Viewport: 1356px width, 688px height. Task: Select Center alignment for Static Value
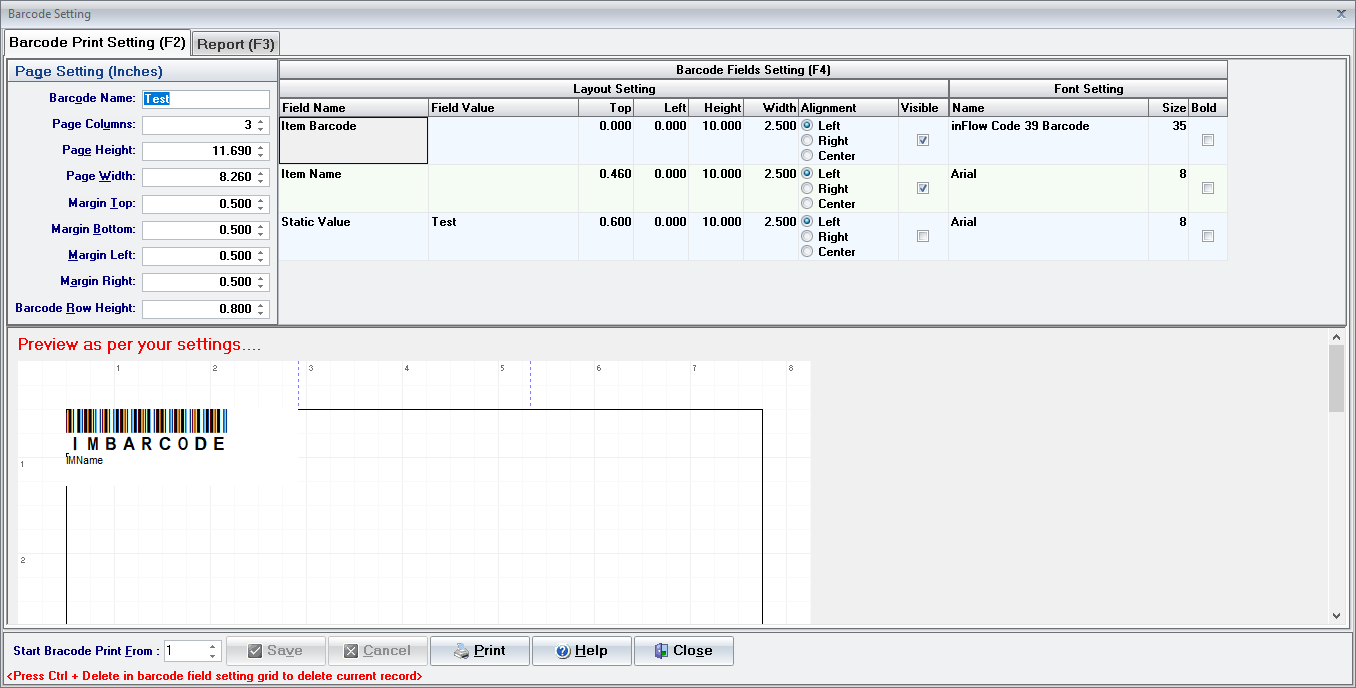point(807,252)
